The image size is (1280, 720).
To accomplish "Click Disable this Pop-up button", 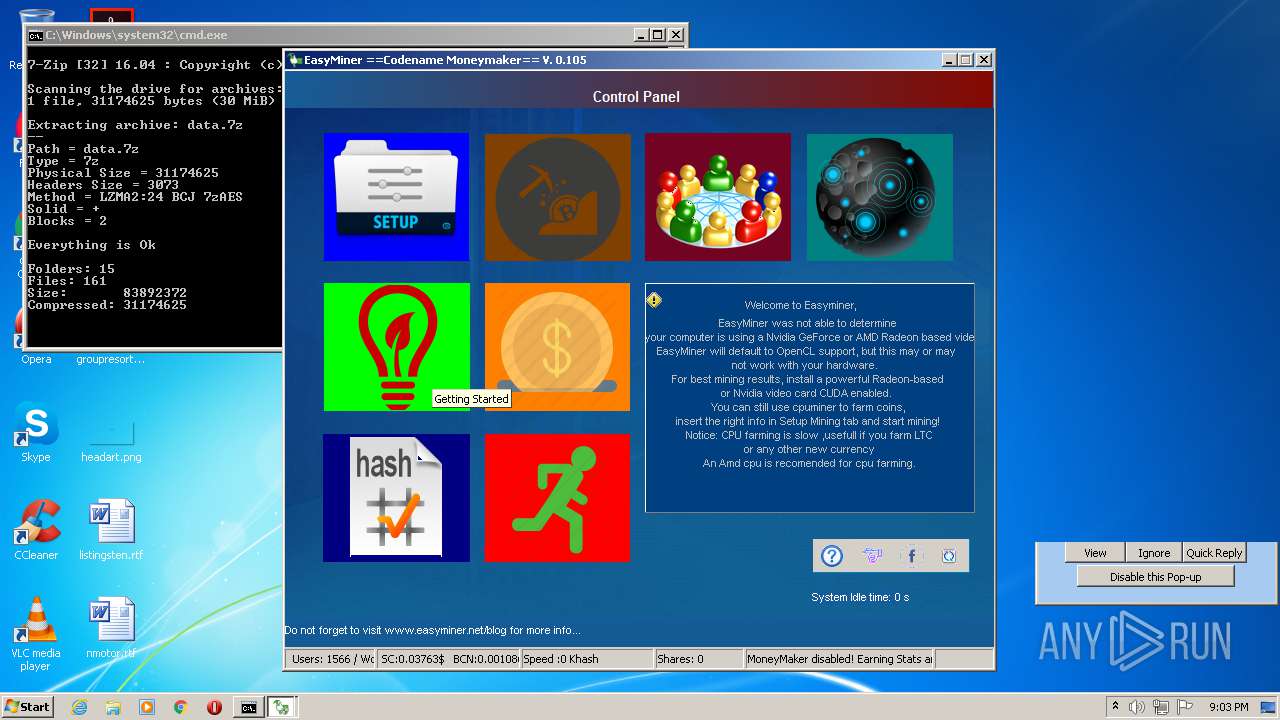I will (1155, 577).
